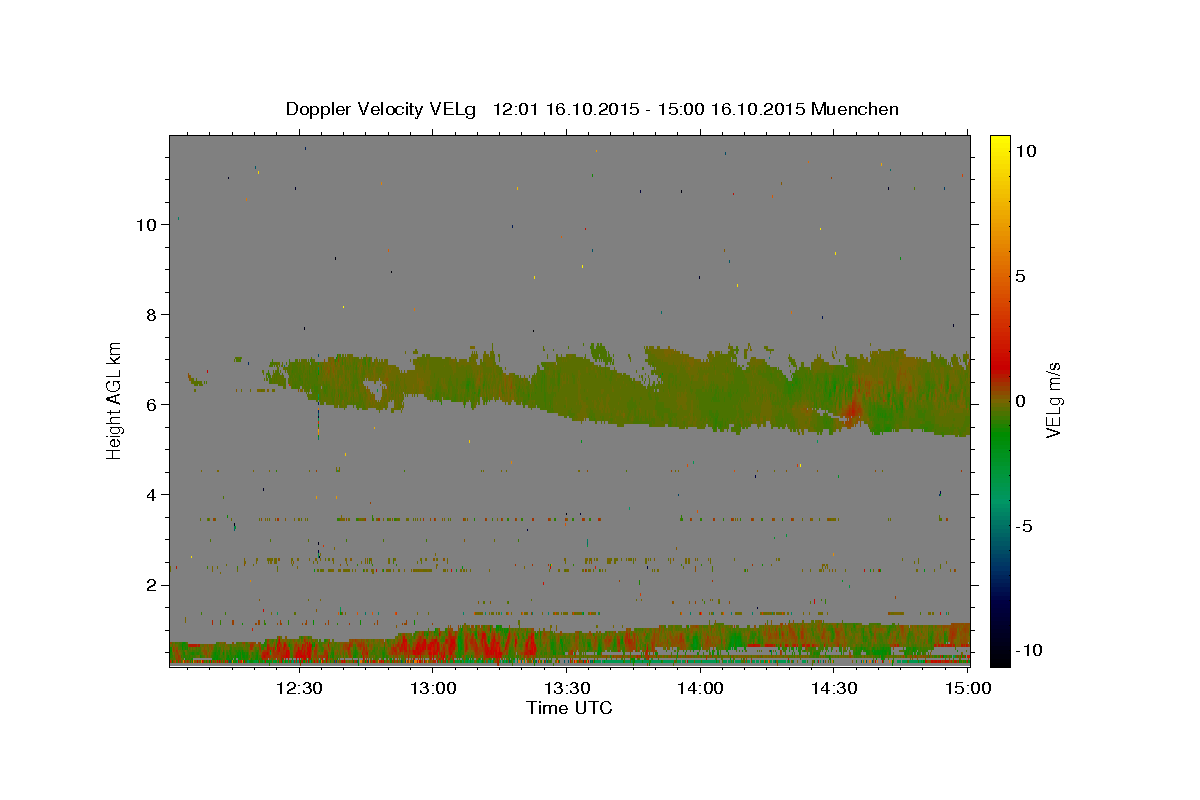1200x800 pixels.
Task: Click the height tick label '4'
Action: coord(152,495)
